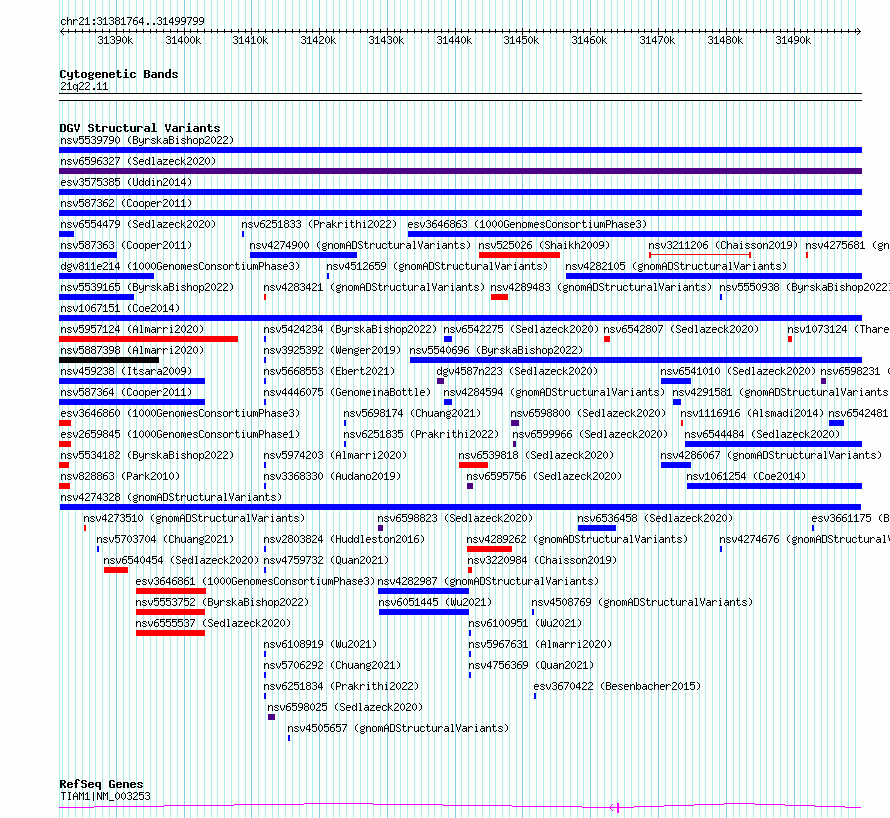Click nsv6539818 (Sedlazeck2020) red bar
This screenshot has height=818, width=890.
[473, 465]
